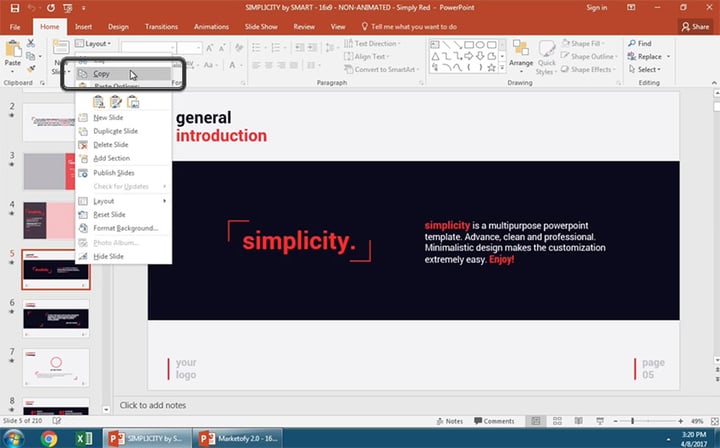Open the Transitions ribbon tab
The height and width of the screenshot is (448, 720).
[161, 27]
